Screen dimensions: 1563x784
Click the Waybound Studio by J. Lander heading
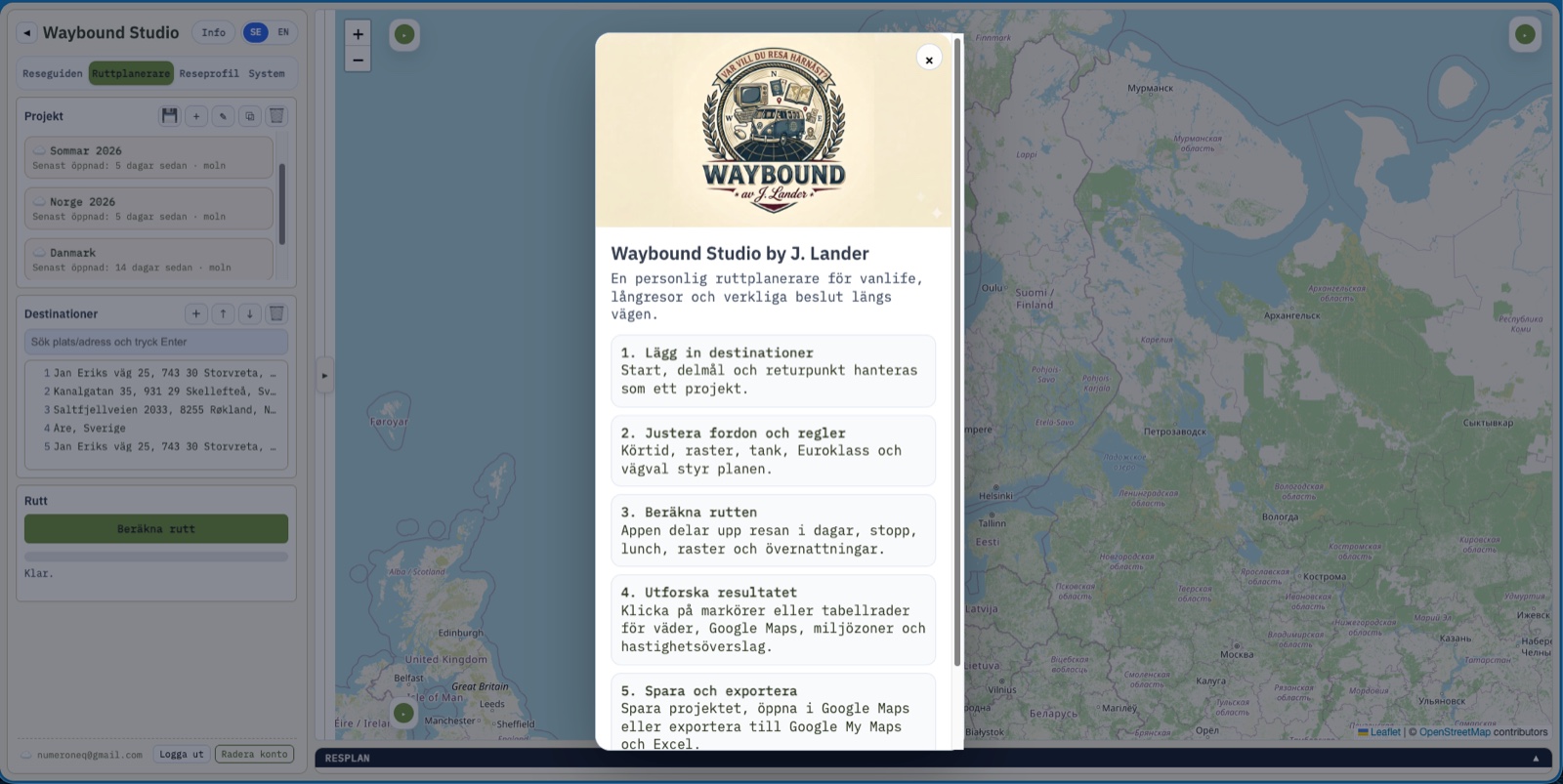[x=739, y=254]
